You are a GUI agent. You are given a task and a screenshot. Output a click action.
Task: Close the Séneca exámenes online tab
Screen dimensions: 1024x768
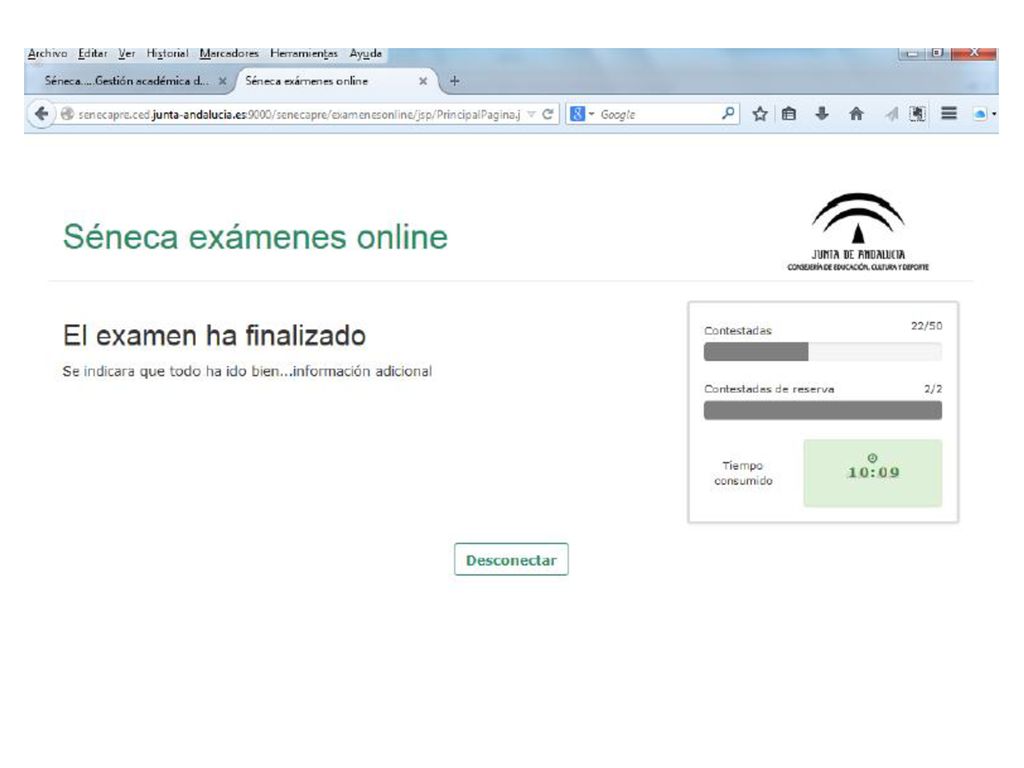click(423, 81)
